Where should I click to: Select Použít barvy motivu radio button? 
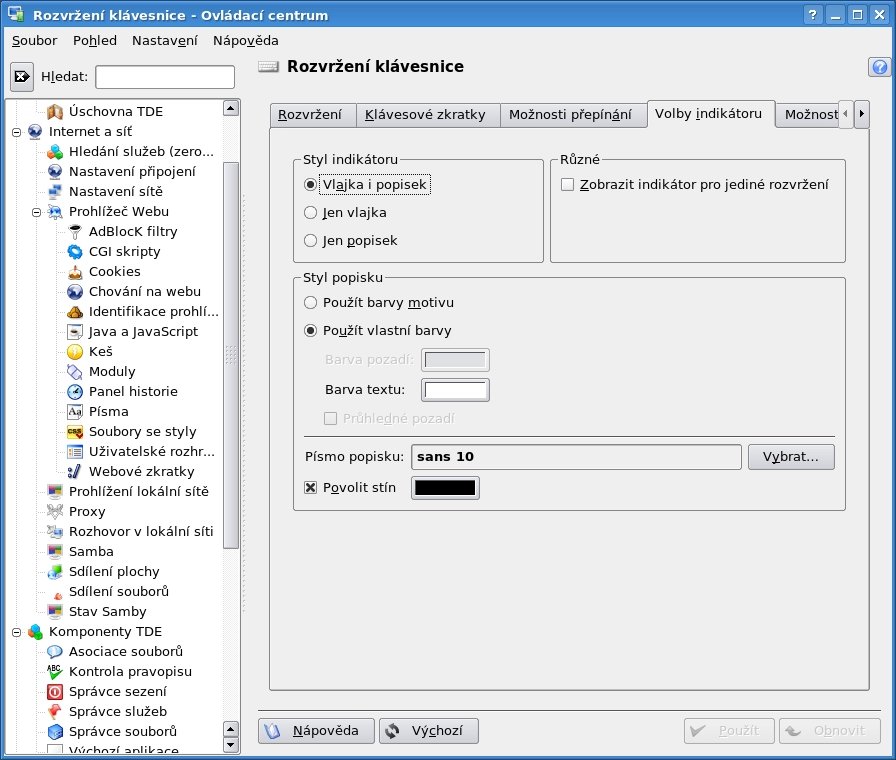tap(310, 302)
